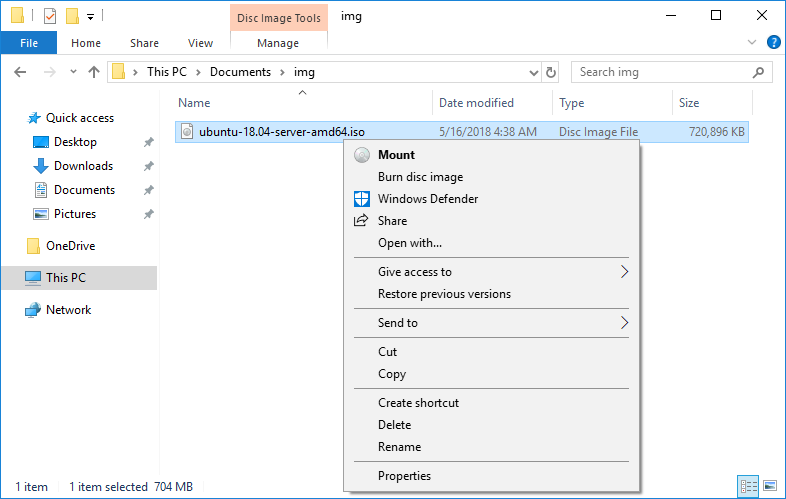Click the folder icon in the title bar
The height and width of the screenshot is (499, 786).
coord(17,16)
